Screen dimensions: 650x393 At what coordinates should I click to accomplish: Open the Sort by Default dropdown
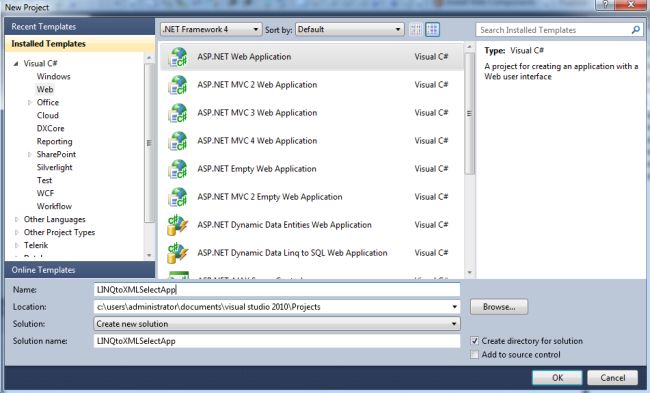349,29
